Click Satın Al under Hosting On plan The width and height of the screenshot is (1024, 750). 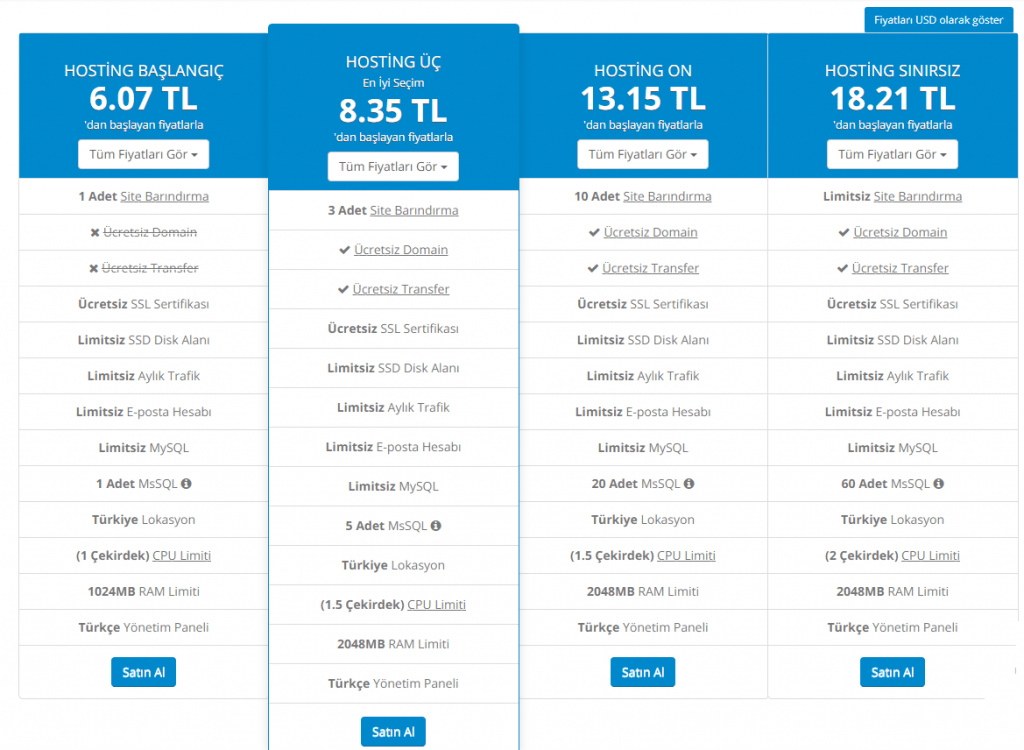click(x=642, y=672)
